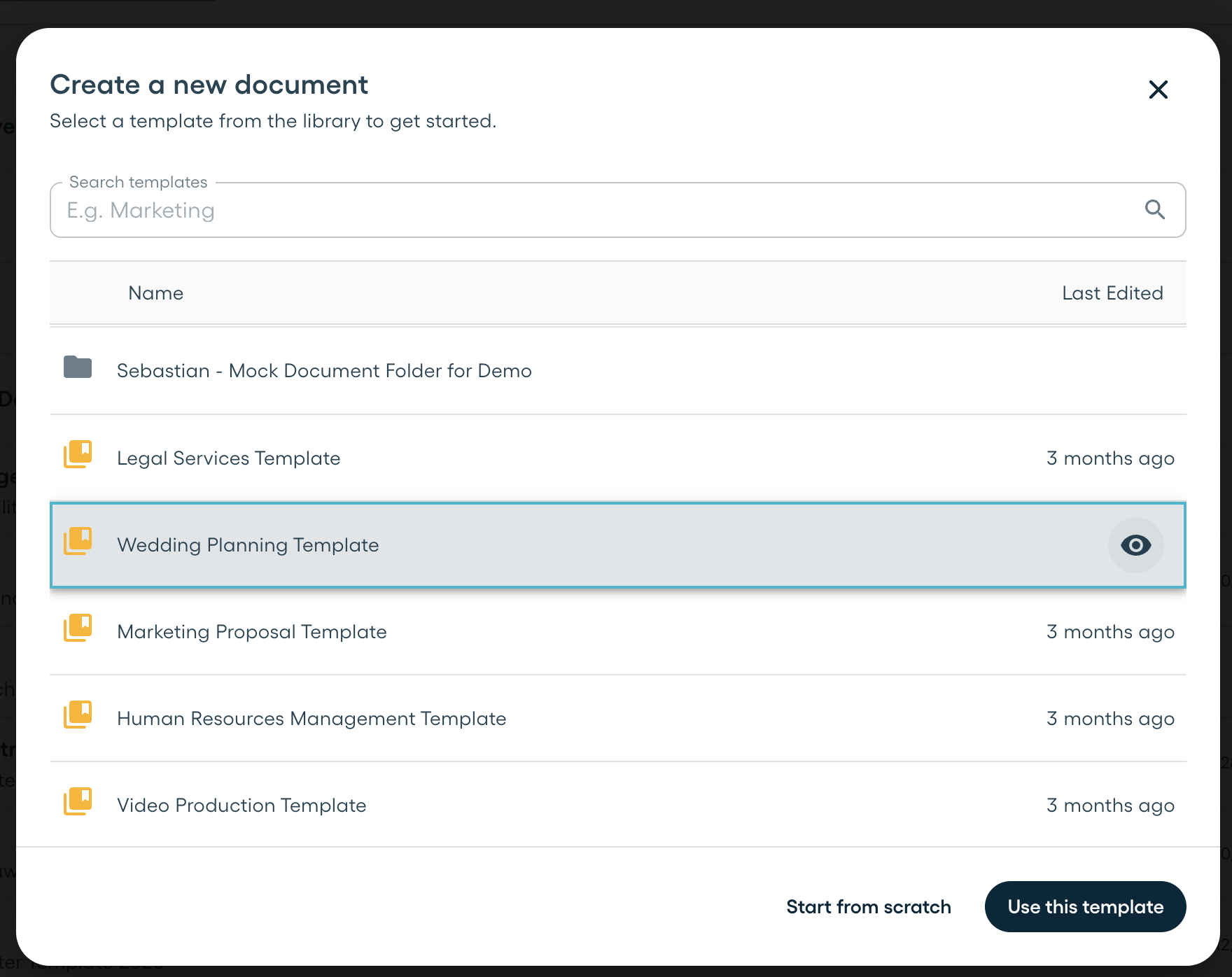
Task: Open Sebastian - Mock Document Folder for Demo
Action: point(617,371)
